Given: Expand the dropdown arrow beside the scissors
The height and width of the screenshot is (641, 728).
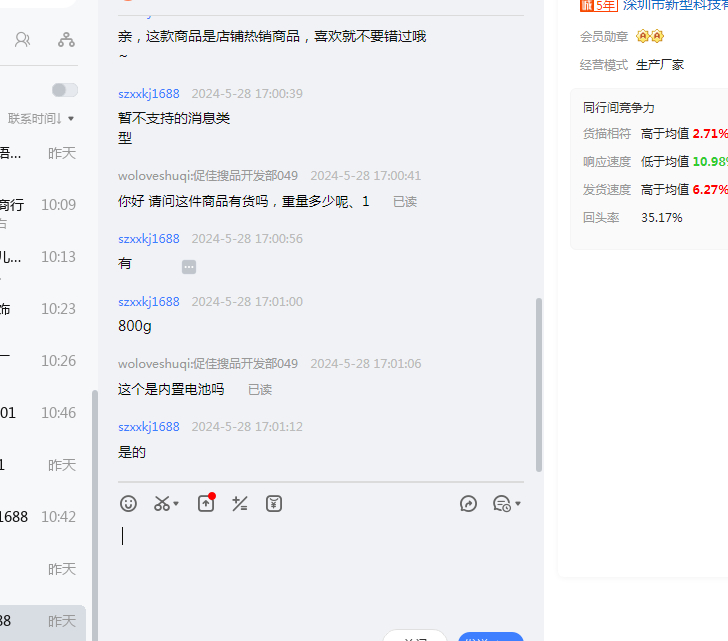Looking at the screenshot, I should point(177,504).
